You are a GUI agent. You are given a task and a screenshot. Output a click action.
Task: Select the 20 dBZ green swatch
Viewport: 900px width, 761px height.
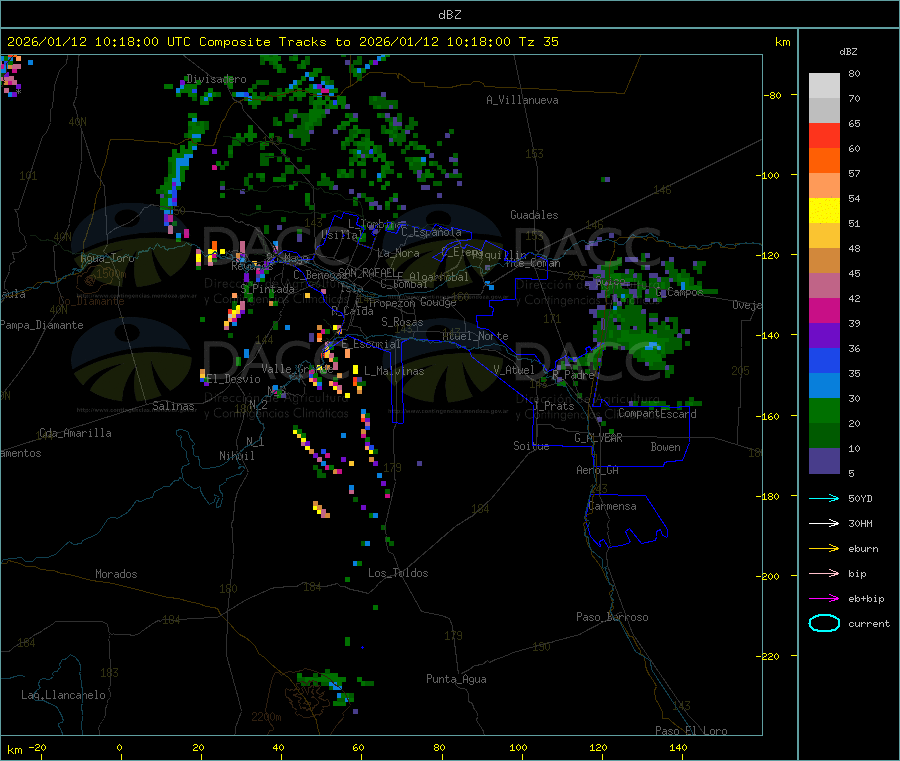(x=824, y=411)
